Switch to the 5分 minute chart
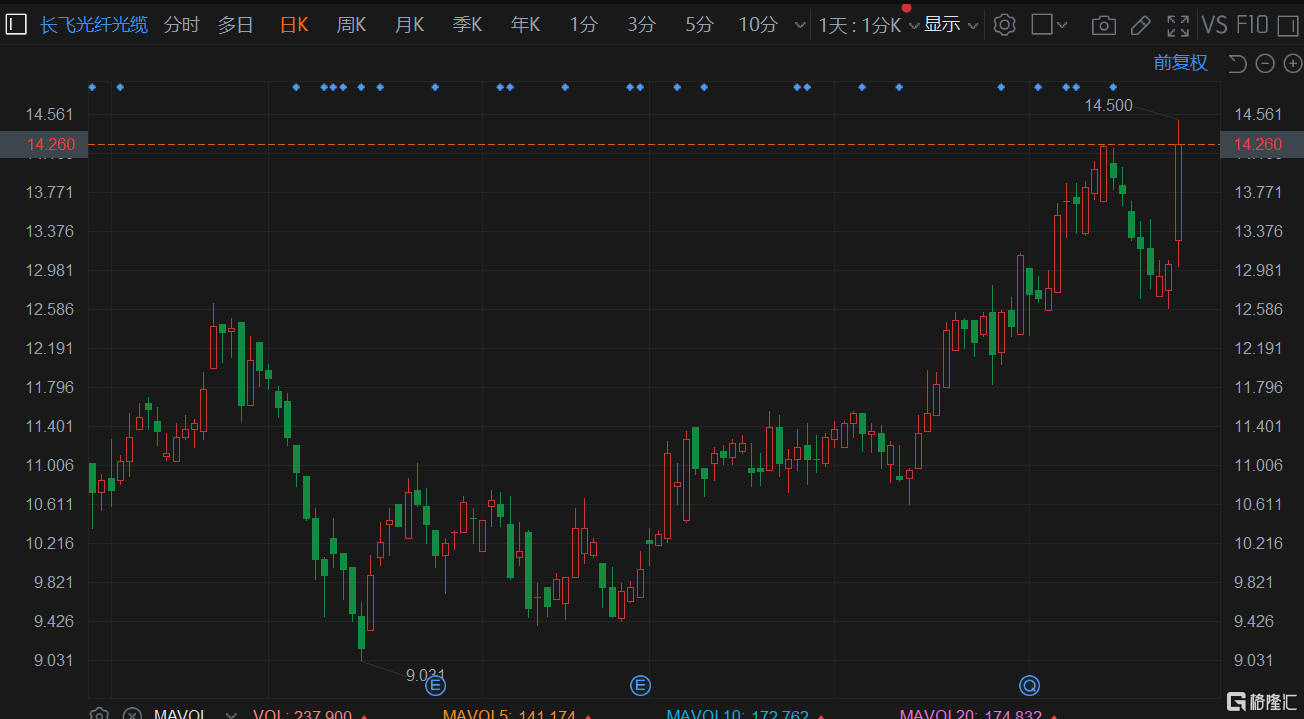Screen dimensions: 1304x719 tap(699, 24)
